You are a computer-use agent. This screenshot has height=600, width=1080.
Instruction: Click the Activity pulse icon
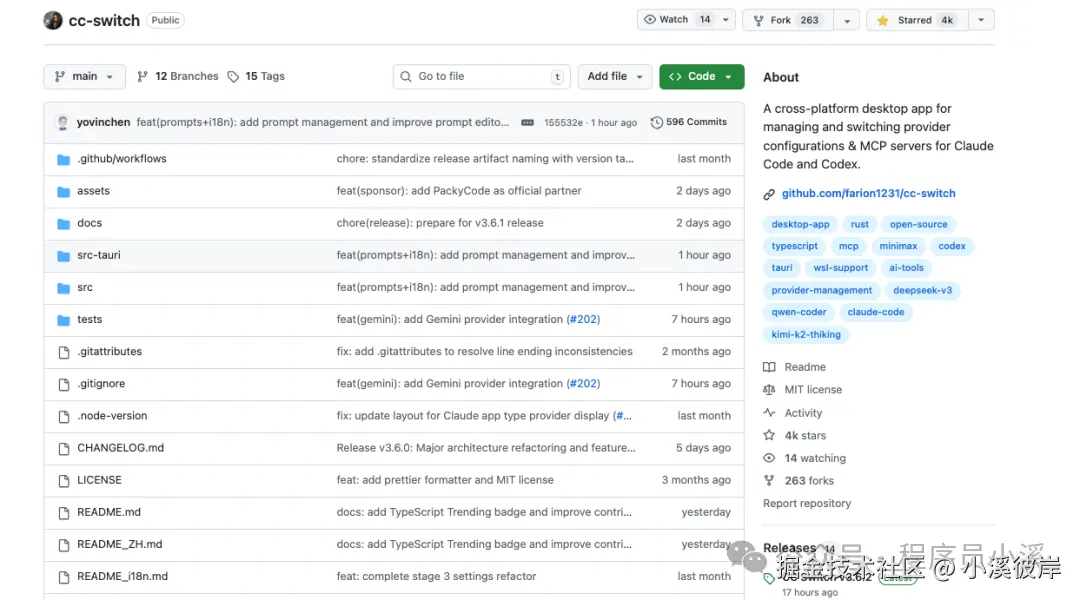click(769, 413)
